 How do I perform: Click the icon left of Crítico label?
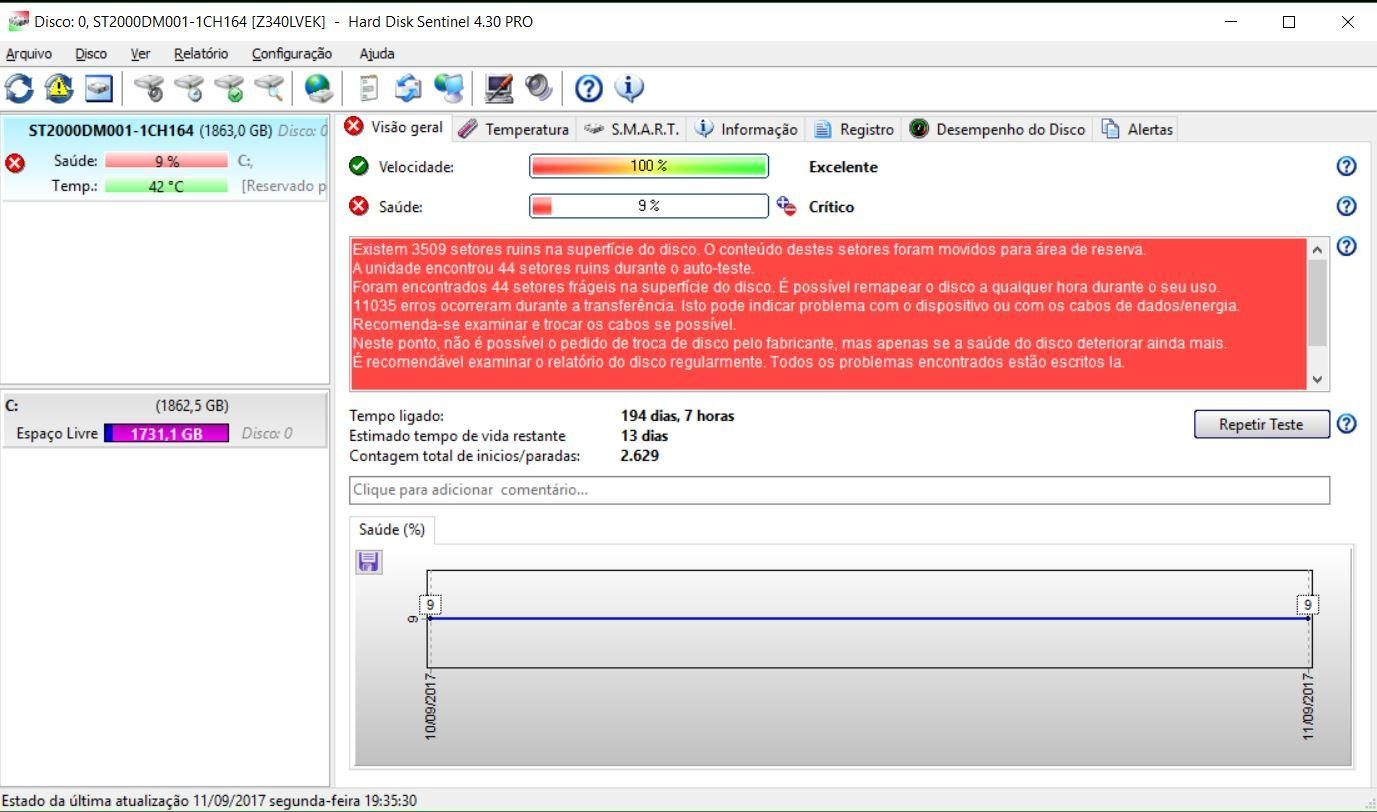click(786, 206)
